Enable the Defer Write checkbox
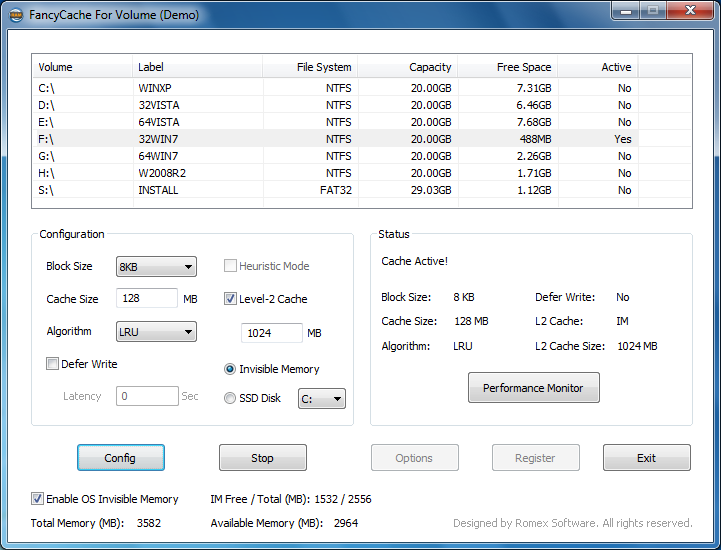 tap(53, 364)
